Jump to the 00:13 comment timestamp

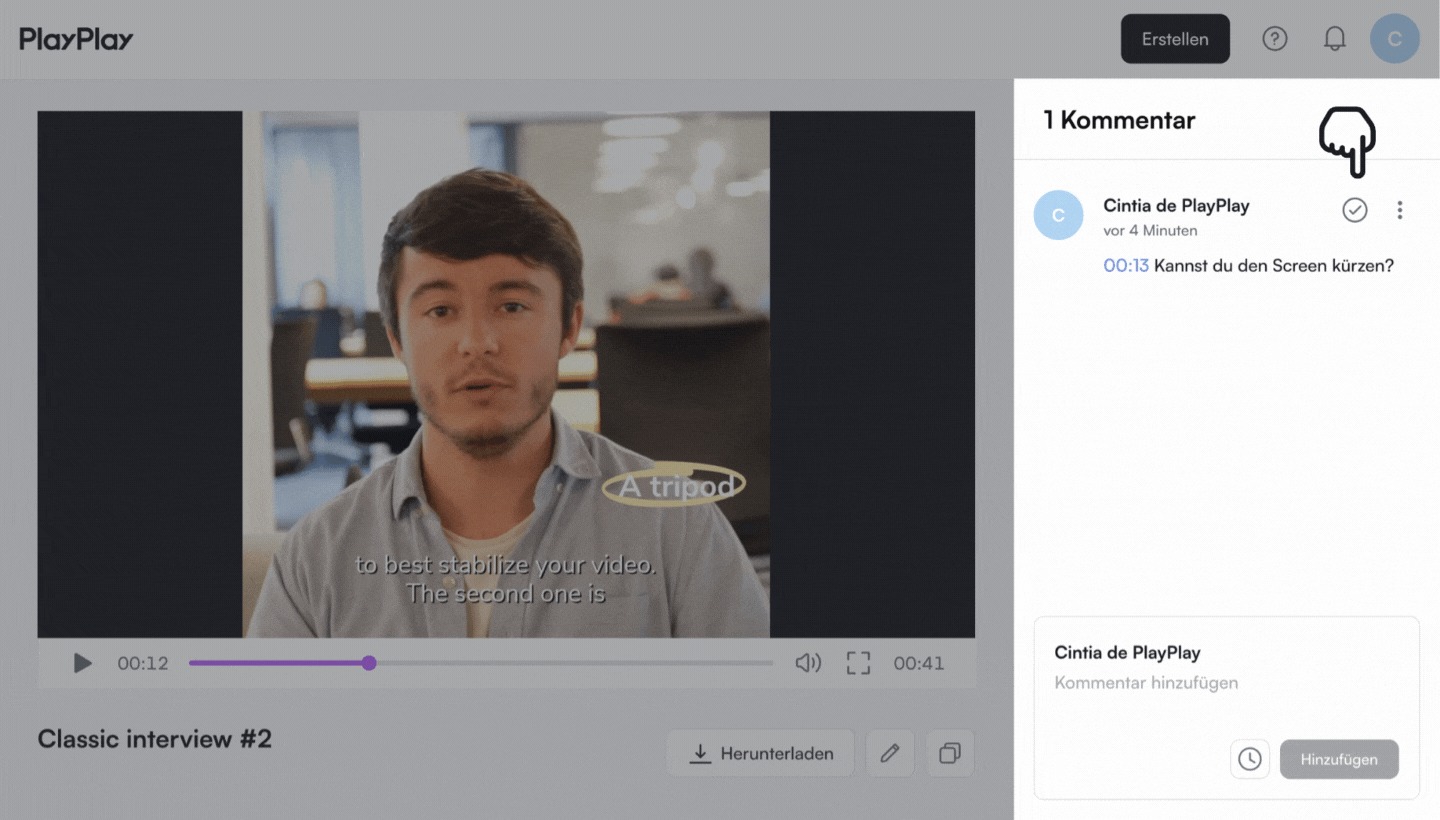[1126, 266]
